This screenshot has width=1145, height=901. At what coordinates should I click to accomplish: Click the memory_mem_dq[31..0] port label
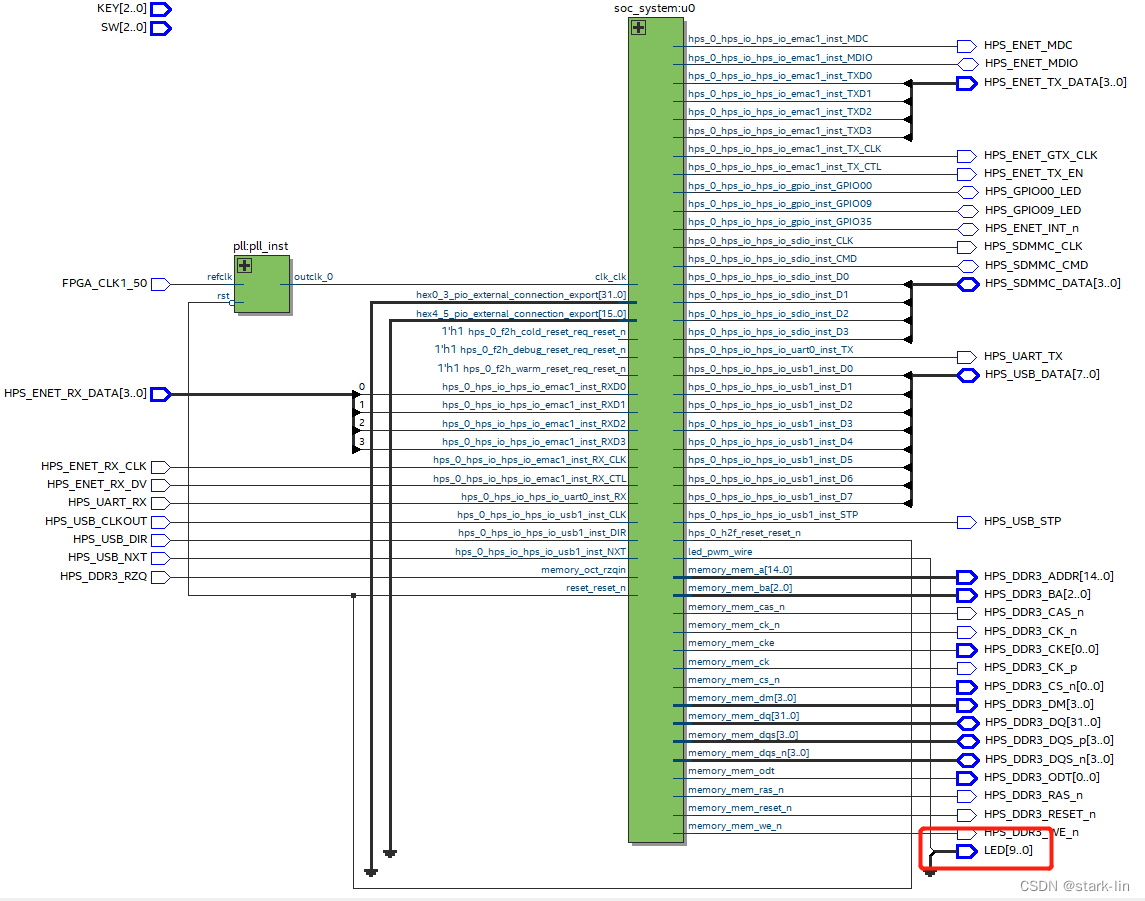743,716
